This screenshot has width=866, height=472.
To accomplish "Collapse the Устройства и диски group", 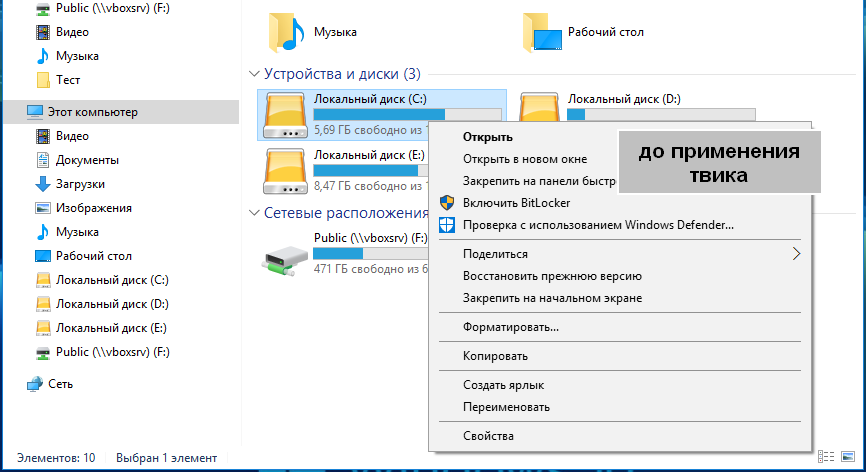I will [253, 75].
